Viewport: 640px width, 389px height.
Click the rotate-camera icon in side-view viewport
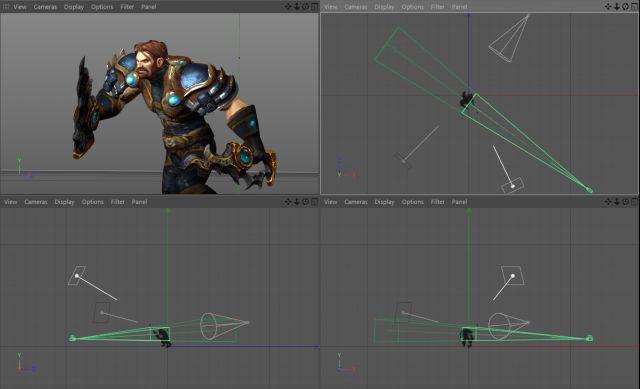pyautogui.click(x=305, y=202)
